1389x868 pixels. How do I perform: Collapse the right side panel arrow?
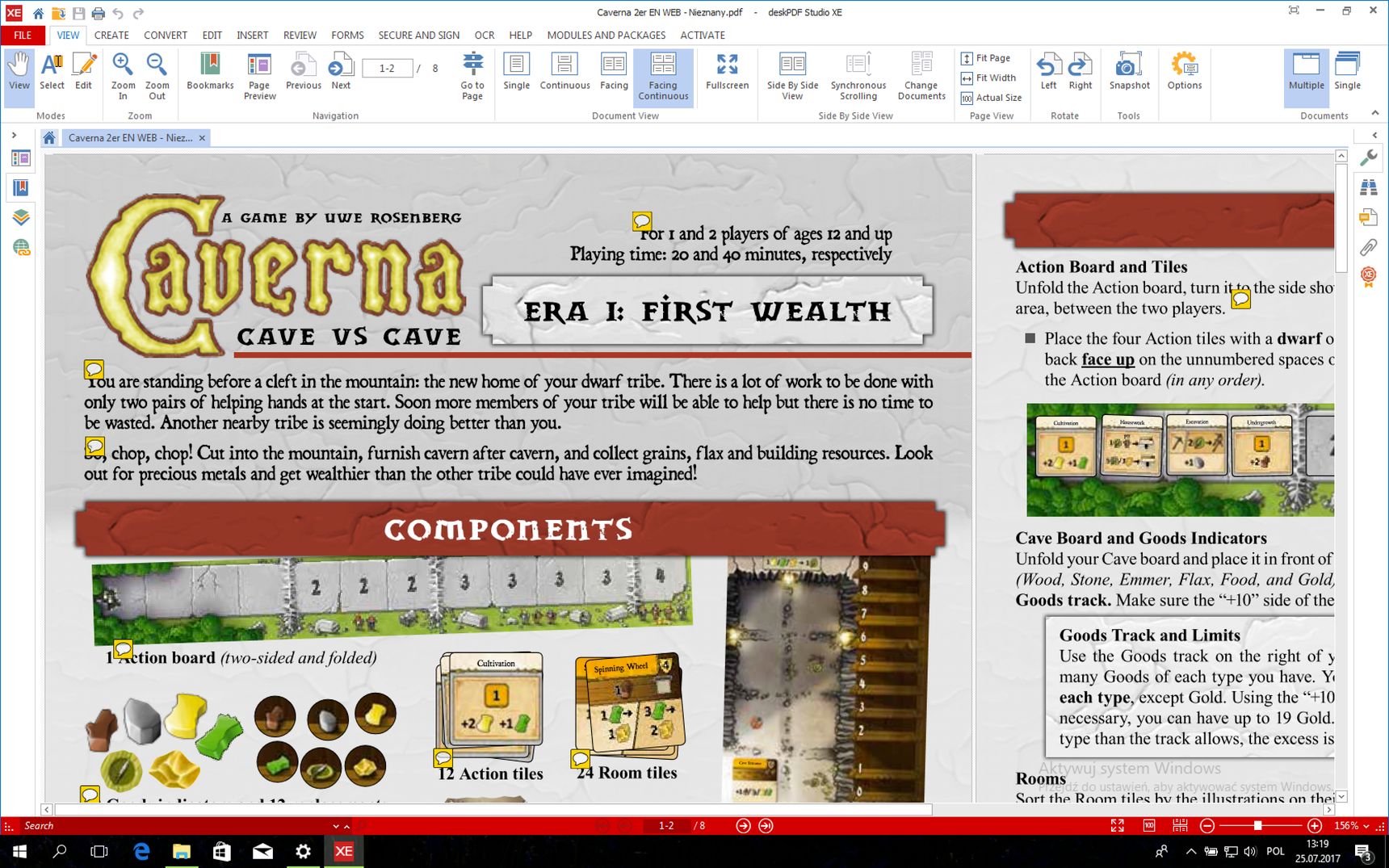pos(1374,135)
